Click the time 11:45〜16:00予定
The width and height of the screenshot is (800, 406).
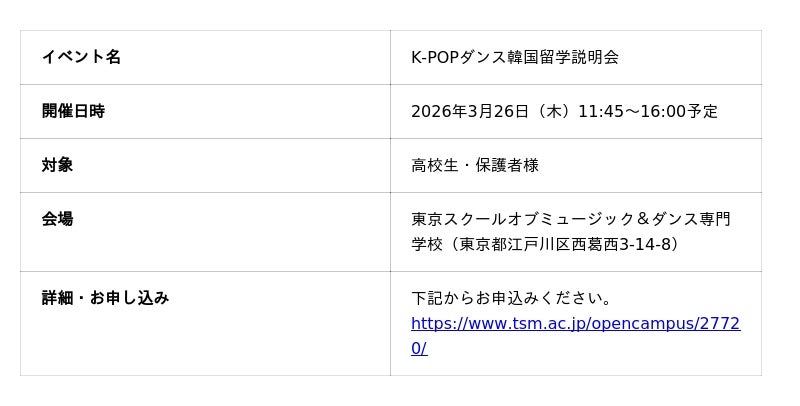[652, 111]
